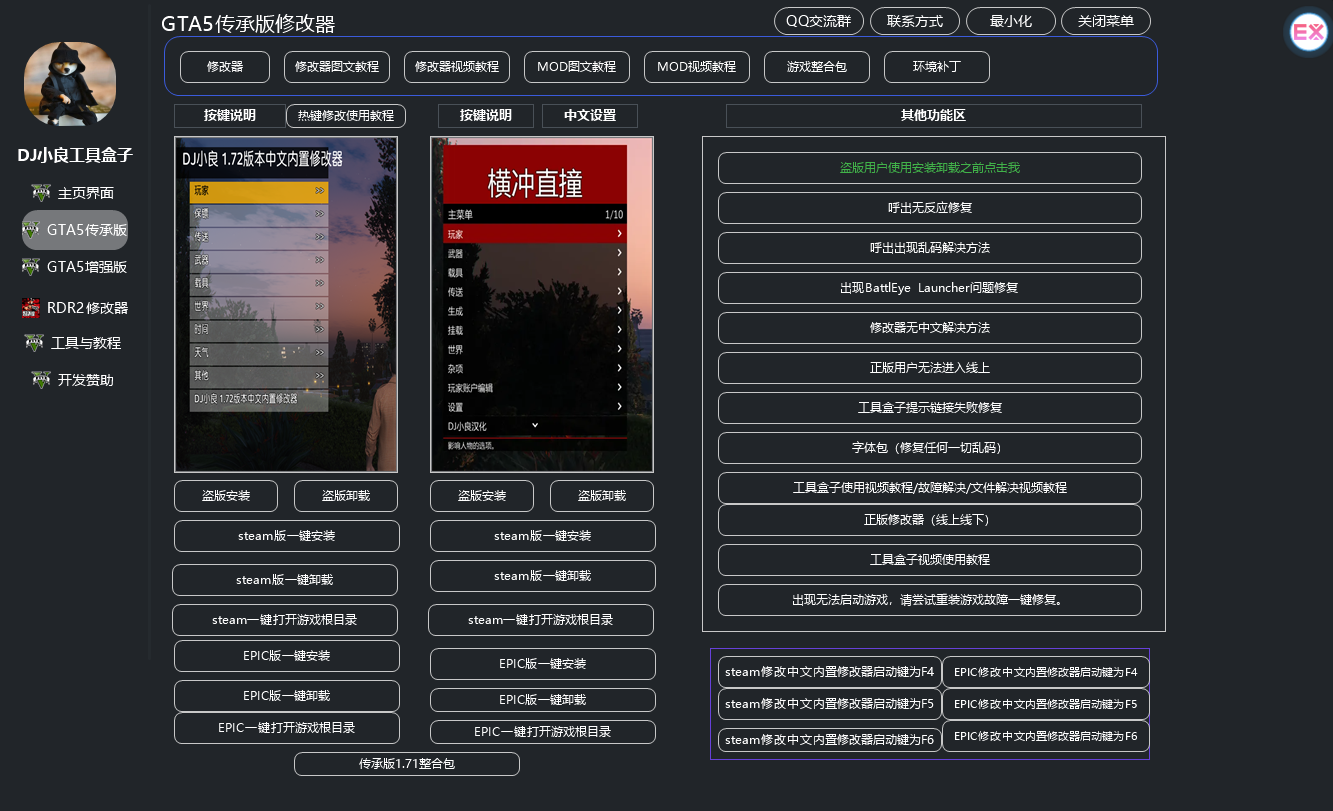This screenshot has height=811, width=1333.
Task: Click the GTA icon beside 主页界面
Action: (40, 193)
